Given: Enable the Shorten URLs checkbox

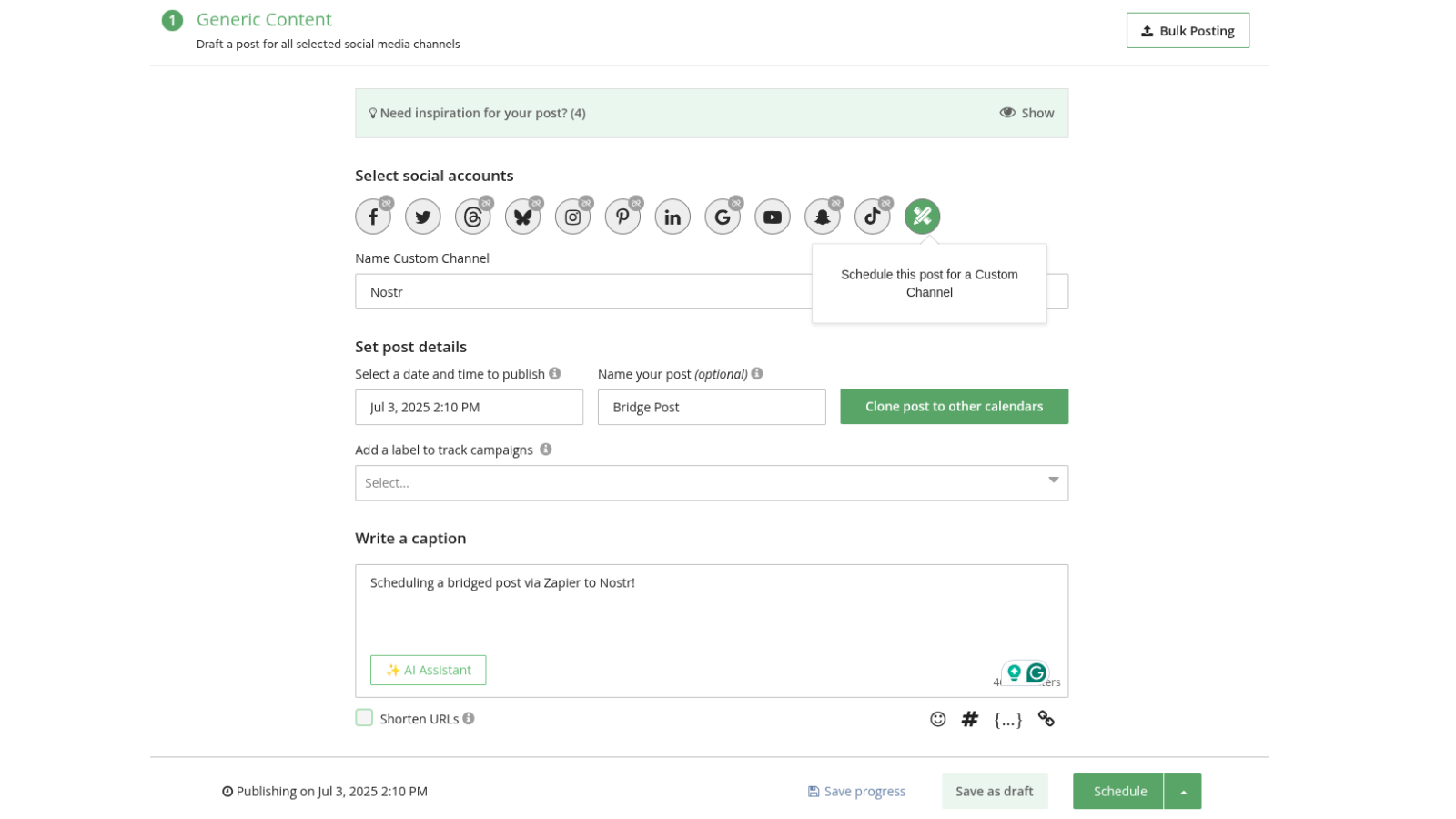Looking at the screenshot, I should [364, 718].
